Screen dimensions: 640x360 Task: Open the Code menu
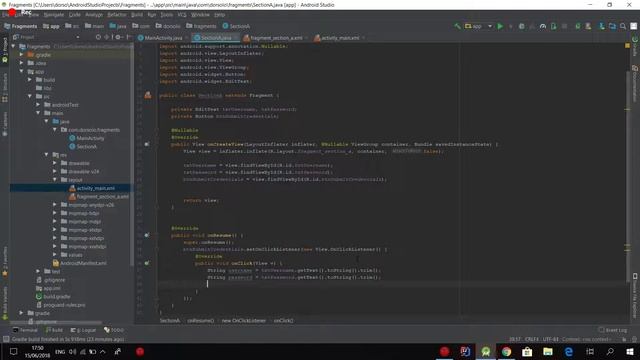click(x=75, y=15)
